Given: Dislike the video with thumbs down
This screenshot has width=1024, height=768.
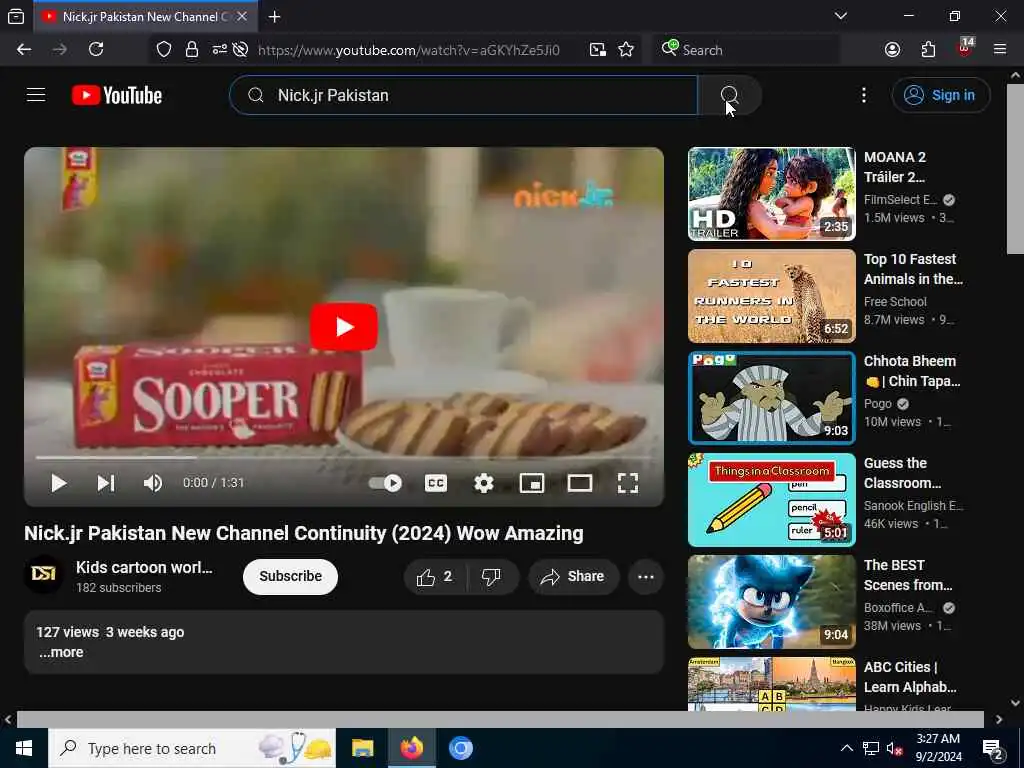Looking at the screenshot, I should pyautogui.click(x=492, y=577).
